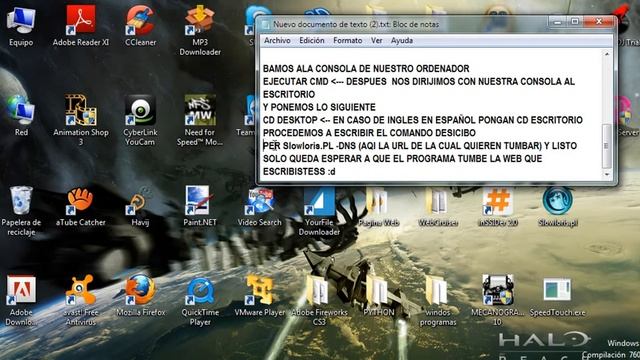Select the Havij desktop icon
This screenshot has height=360, width=640.
pos(140,206)
